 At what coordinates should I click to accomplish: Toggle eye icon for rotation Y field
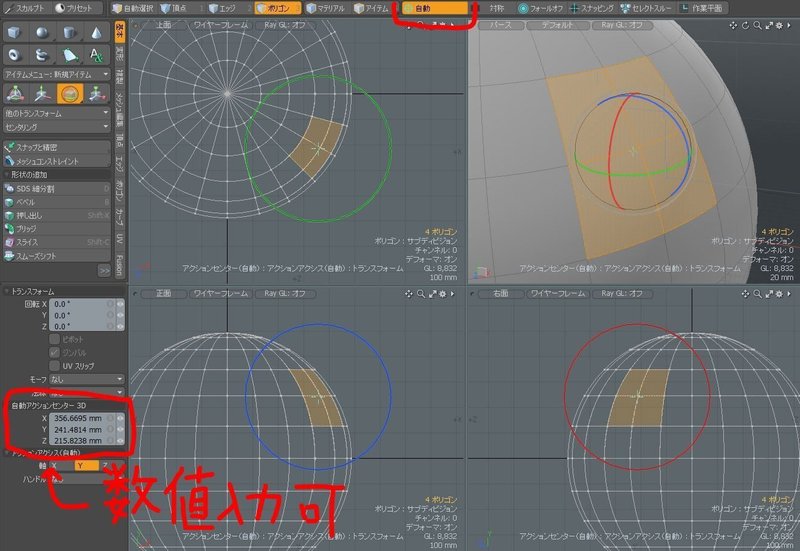[120, 315]
